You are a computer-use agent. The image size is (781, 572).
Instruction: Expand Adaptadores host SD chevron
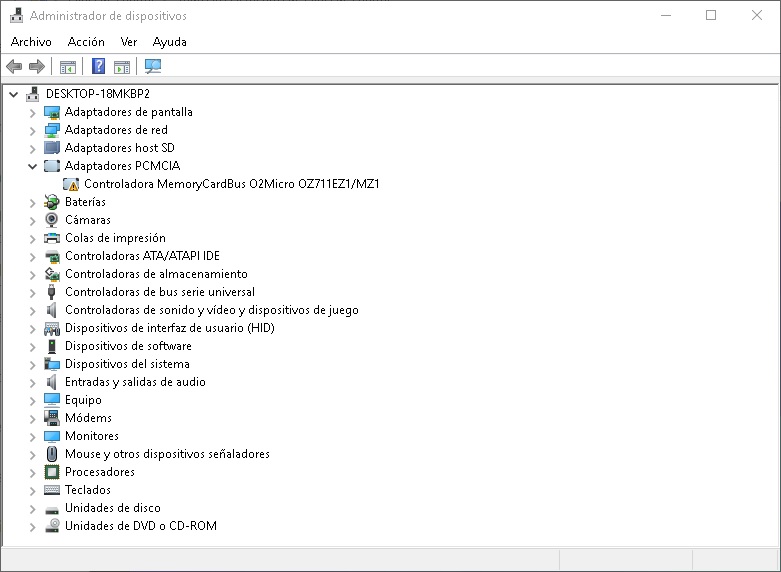[32, 148]
